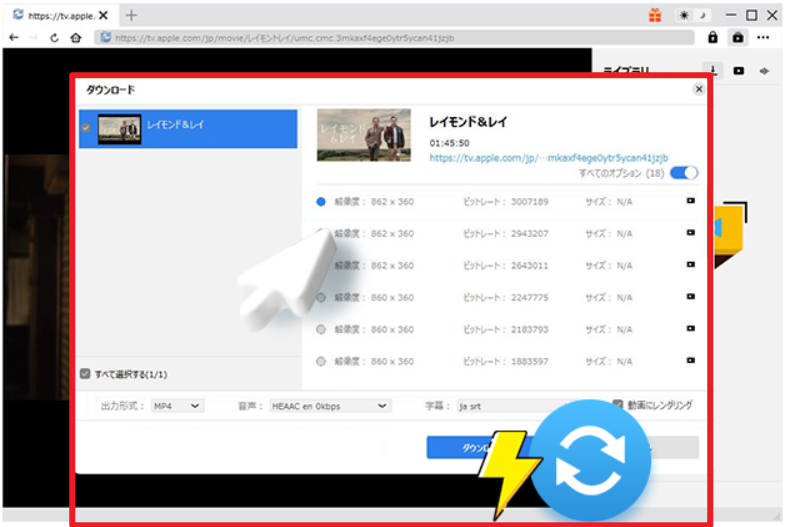Open the tv.apple.com link under movie title
785x527 pixels.
pyautogui.click(x=549, y=158)
